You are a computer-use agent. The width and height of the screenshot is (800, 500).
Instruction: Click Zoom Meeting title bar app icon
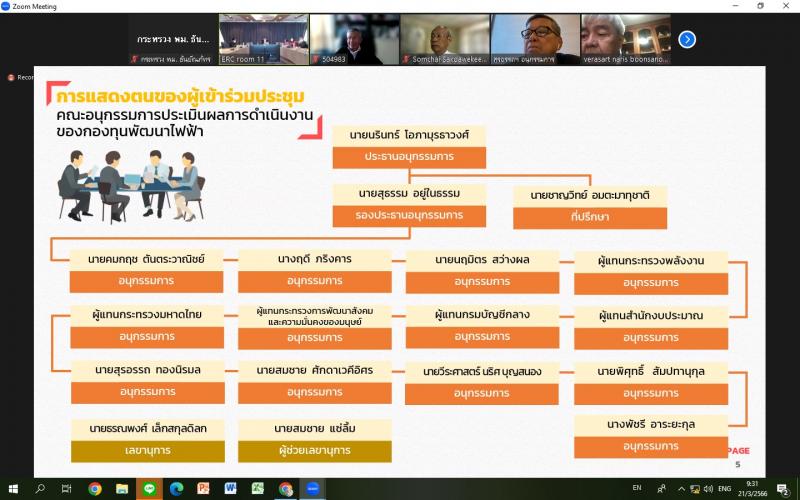[x=6, y=6]
